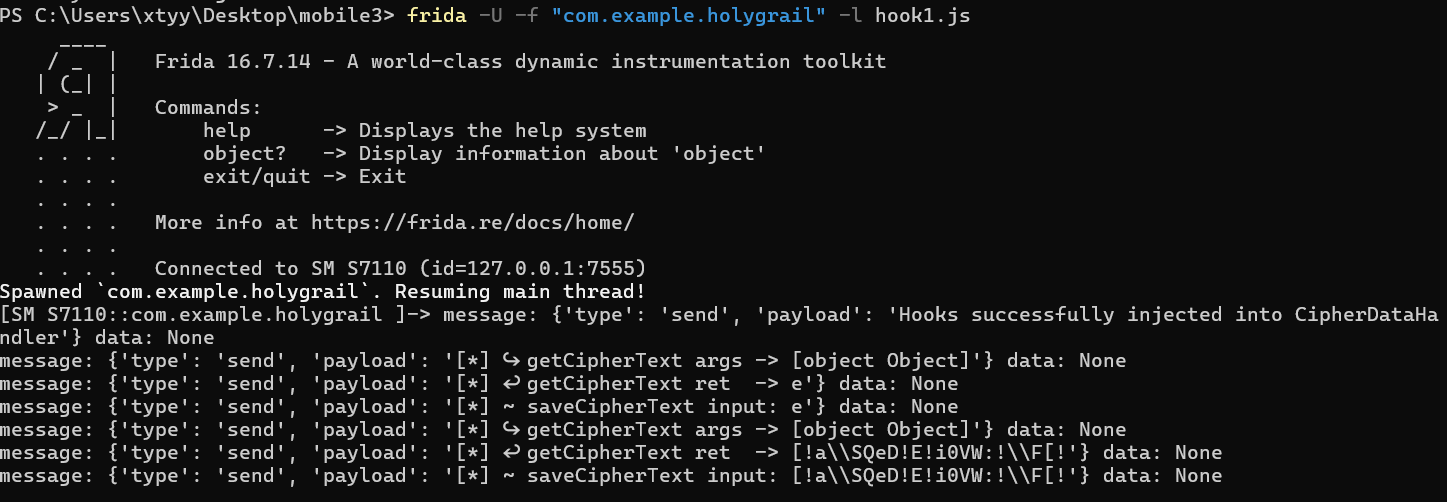1447x502 pixels.
Task: Click the Connected to SM S7110 line
Action: click(x=401, y=268)
